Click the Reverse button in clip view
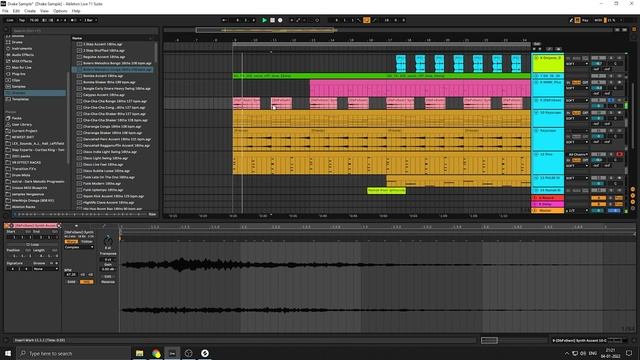 coord(108,282)
